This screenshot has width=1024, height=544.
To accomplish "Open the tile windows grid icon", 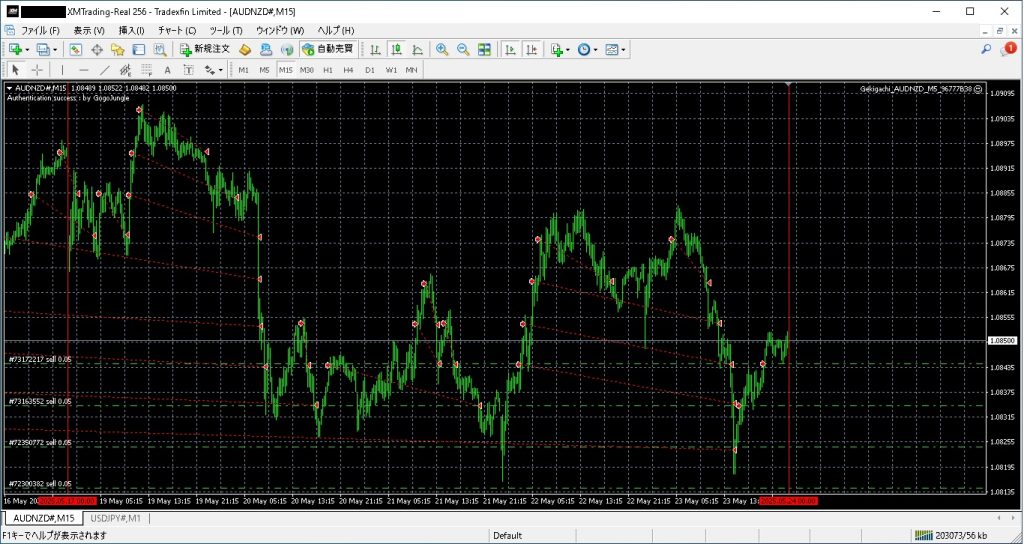I will click(x=484, y=49).
